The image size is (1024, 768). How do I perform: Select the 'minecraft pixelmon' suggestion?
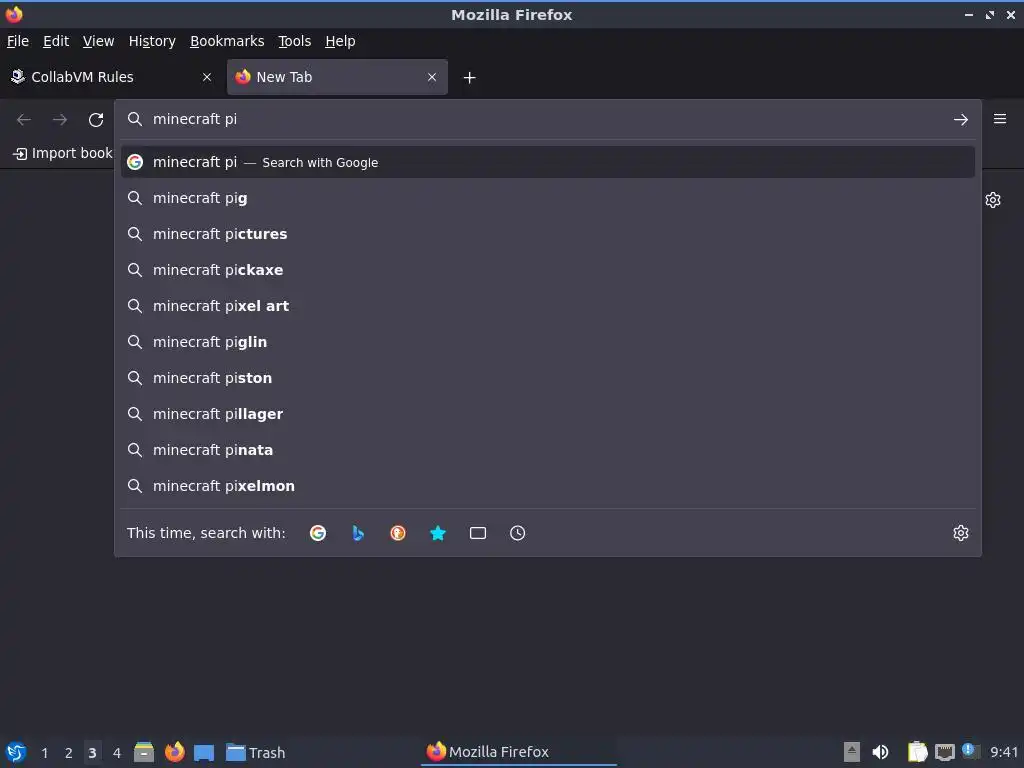point(548,485)
